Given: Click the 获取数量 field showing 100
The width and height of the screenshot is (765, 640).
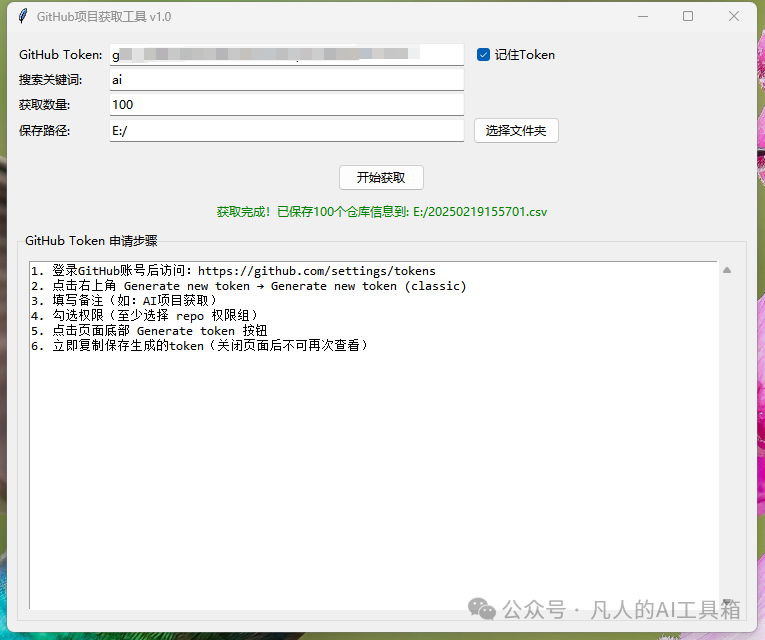Looking at the screenshot, I should tap(287, 105).
